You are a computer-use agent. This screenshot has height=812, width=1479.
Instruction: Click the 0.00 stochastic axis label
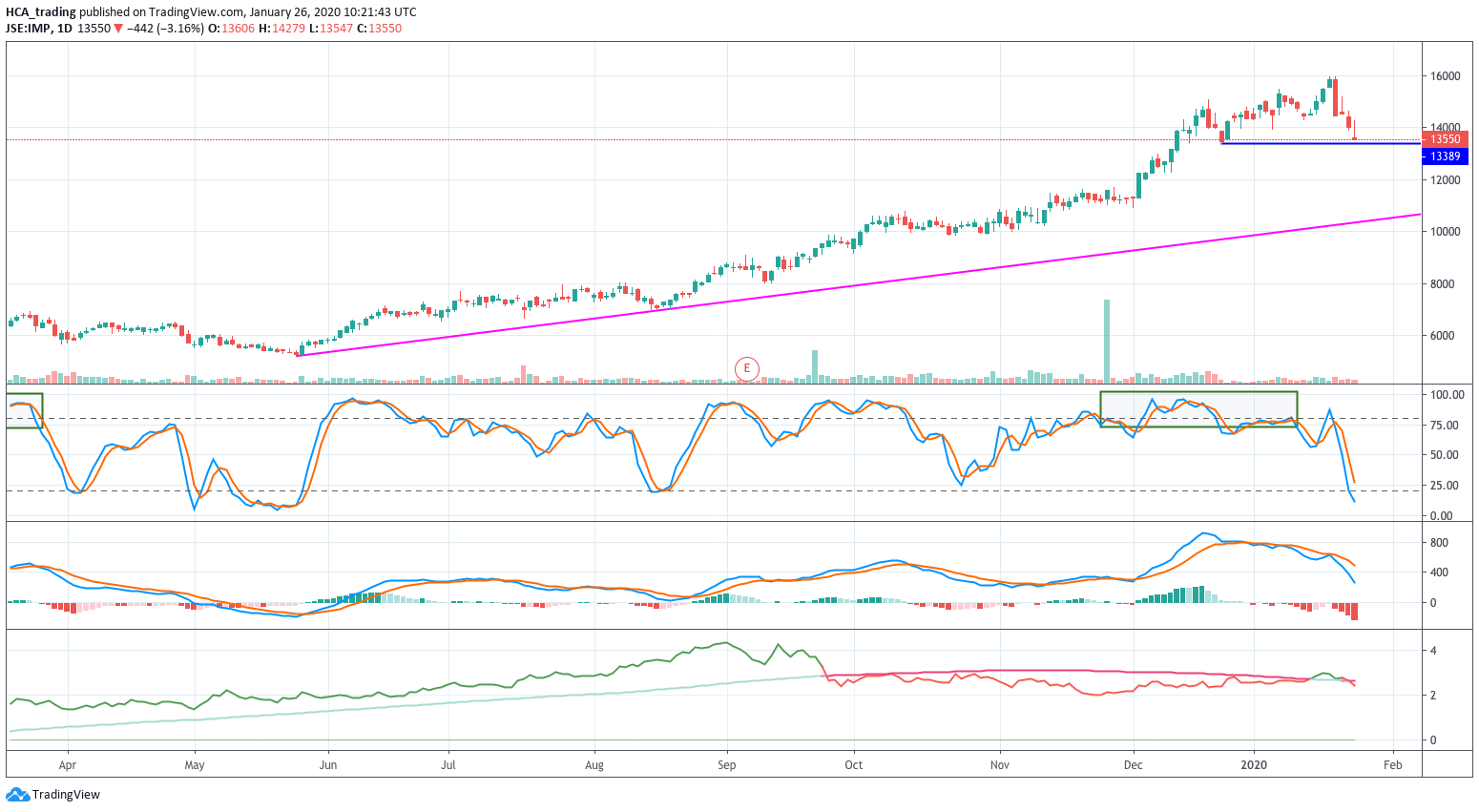coord(1441,516)
